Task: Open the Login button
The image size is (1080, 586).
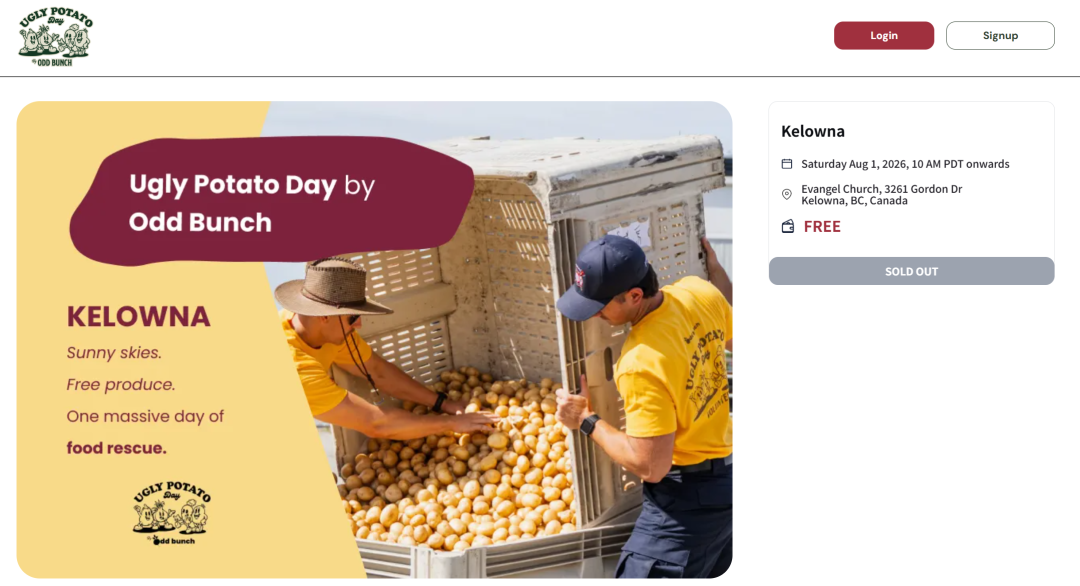Action: (884, 36)
